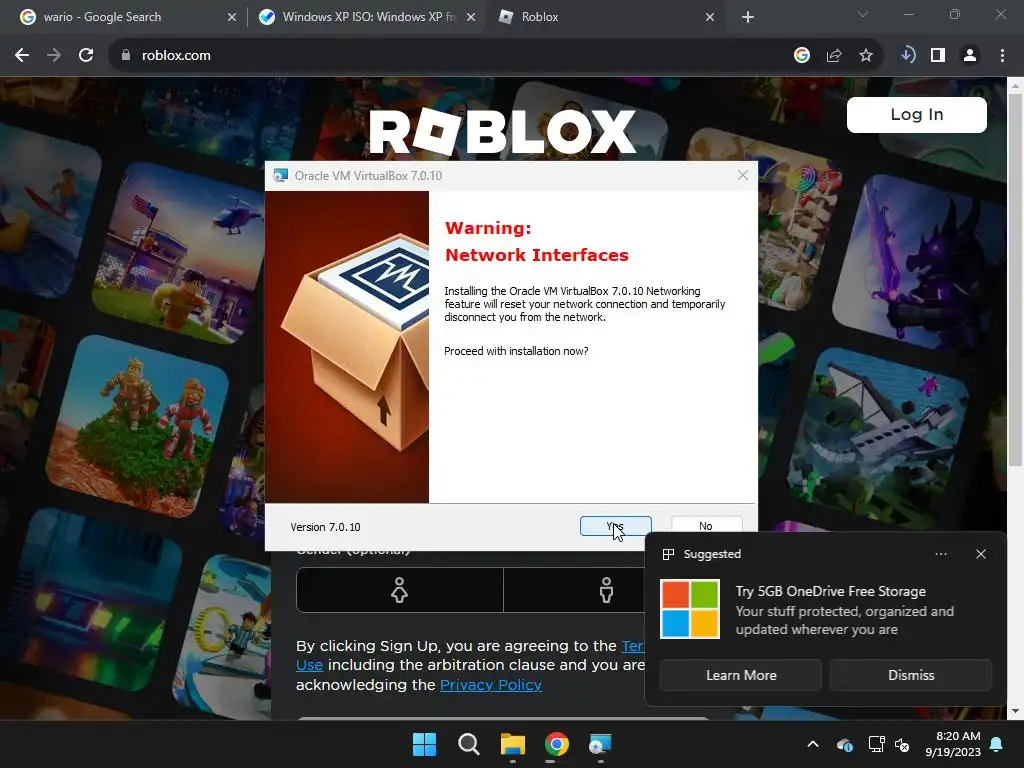Viewport: 1024px width, 768px height.
Task: Select the Roblox browser tab
Action: (x=604, y=17)
